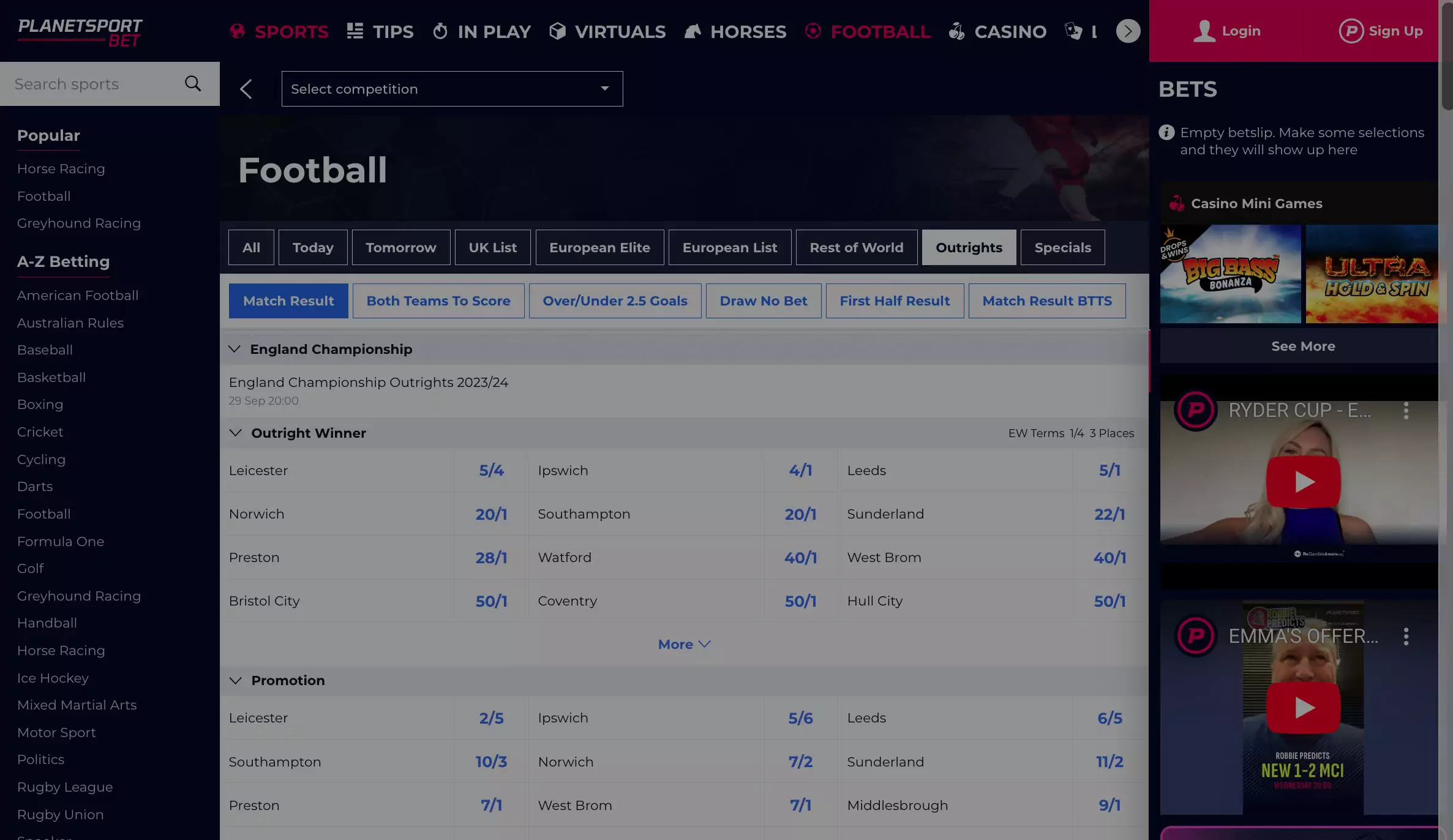1453x840 pixels.
Task: Click the Sports nav icon
Action: (237, 31)
